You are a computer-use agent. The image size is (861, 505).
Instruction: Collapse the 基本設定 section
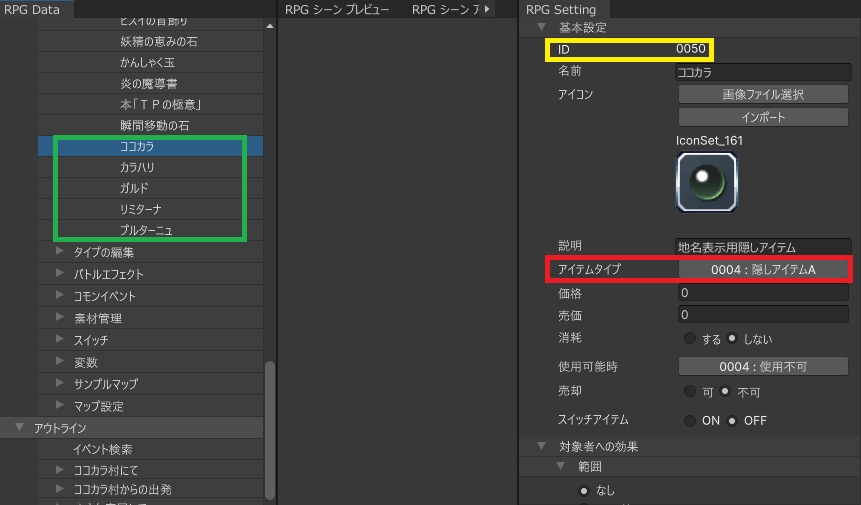click(x=542, y=28)
